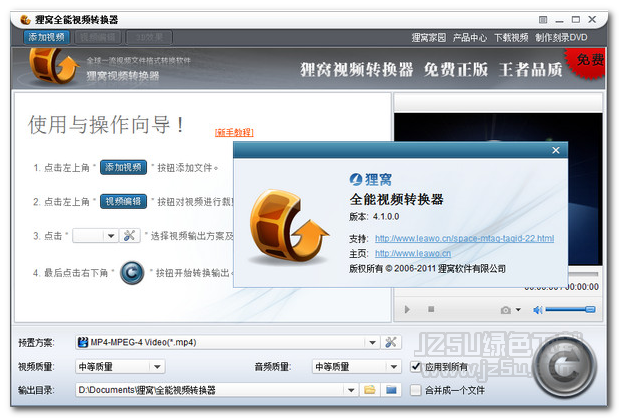Open the 下载视频 menu link
Screen dimensions: 619x418
(x=511, y=37)
